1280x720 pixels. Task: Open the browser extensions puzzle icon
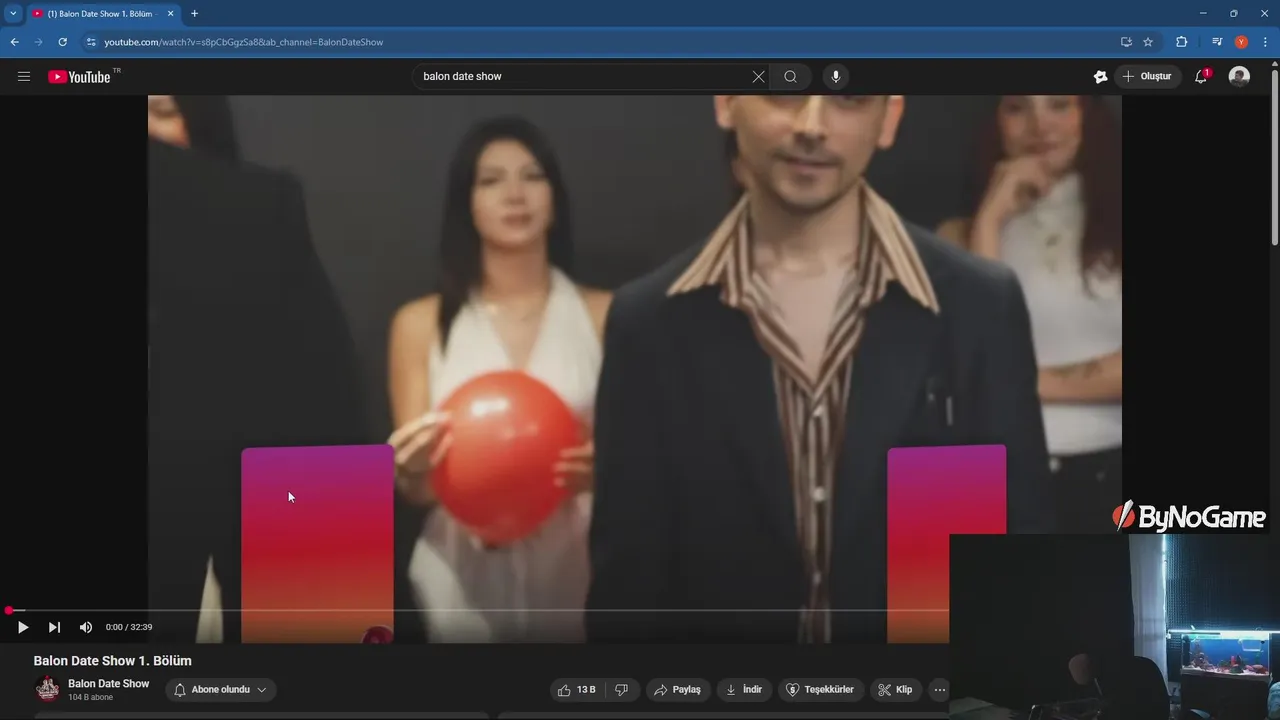point(1181,42)
